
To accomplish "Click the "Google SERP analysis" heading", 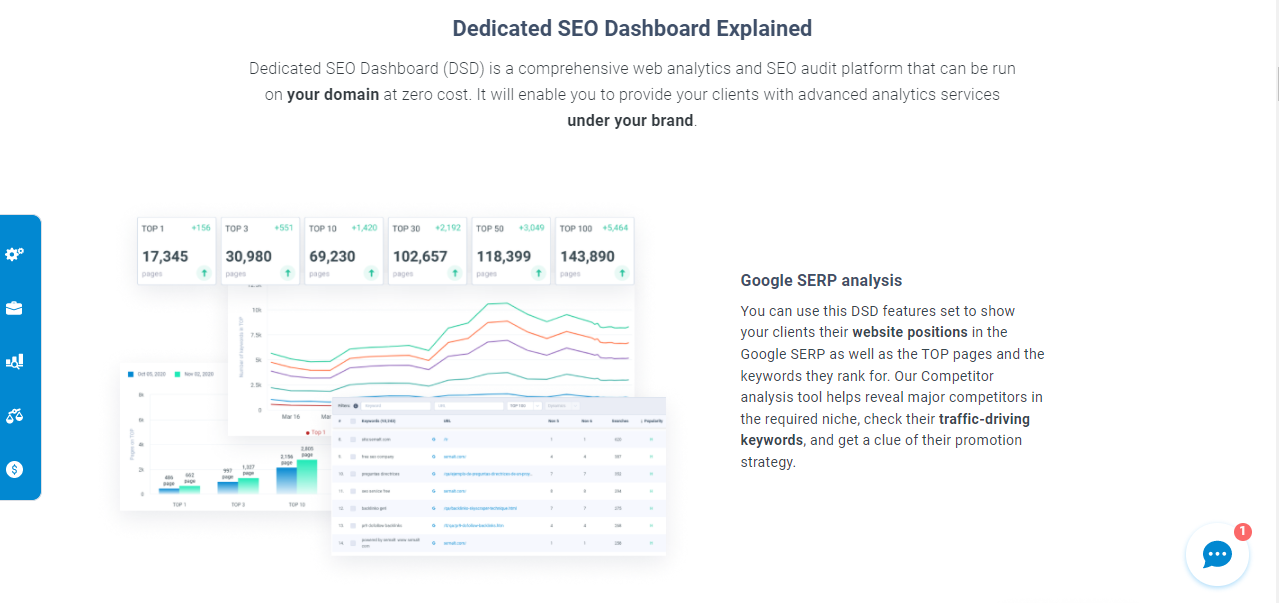I will 821,280.
